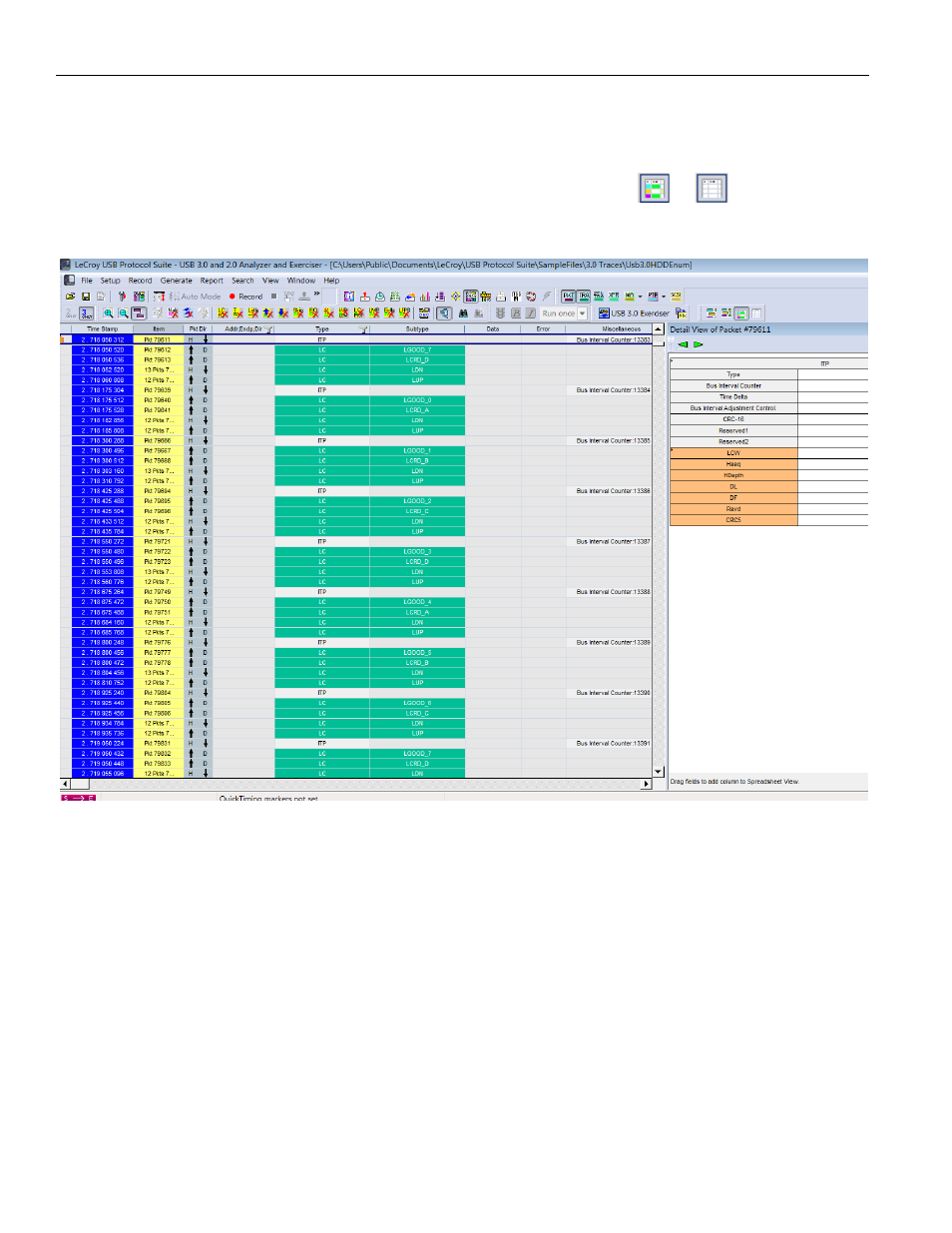
Task: Open the Type column filter
Action: click(x=364, y=329)
